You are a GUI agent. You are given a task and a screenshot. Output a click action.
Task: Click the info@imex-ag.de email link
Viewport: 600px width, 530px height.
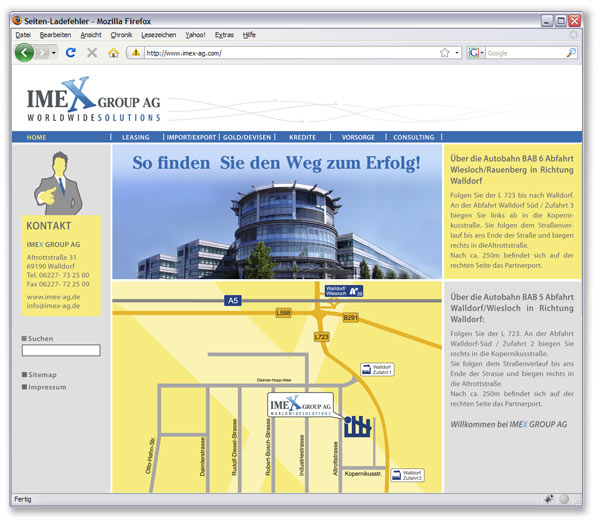tap(53, 306)
